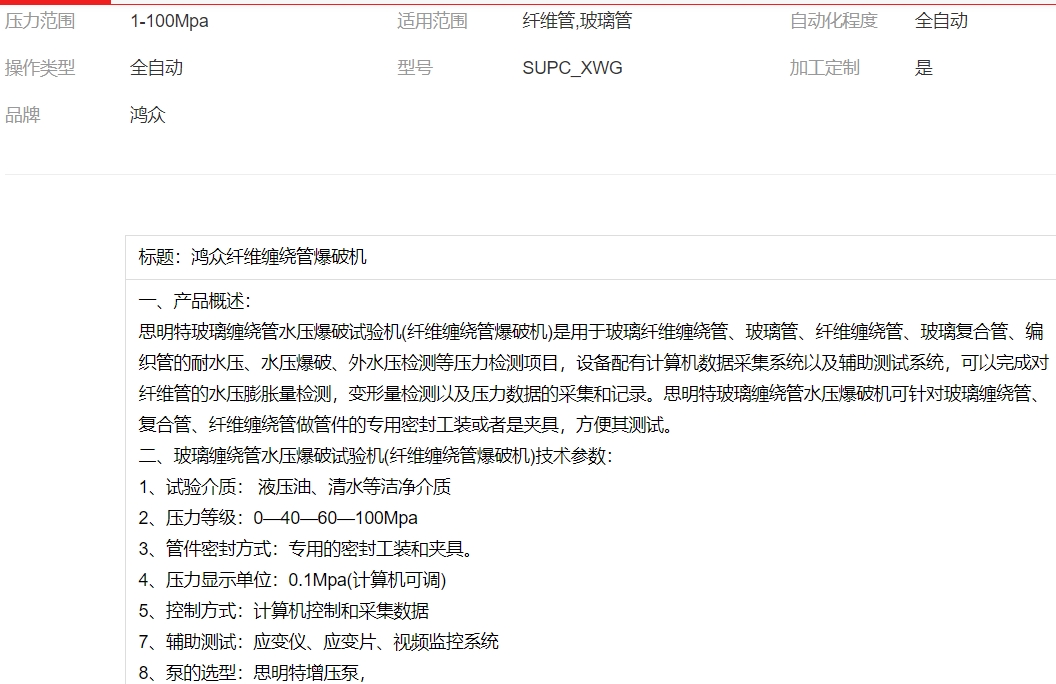Click the 自动化程度 attribute label
The image size is (1056, 684).
pos(834,21)
